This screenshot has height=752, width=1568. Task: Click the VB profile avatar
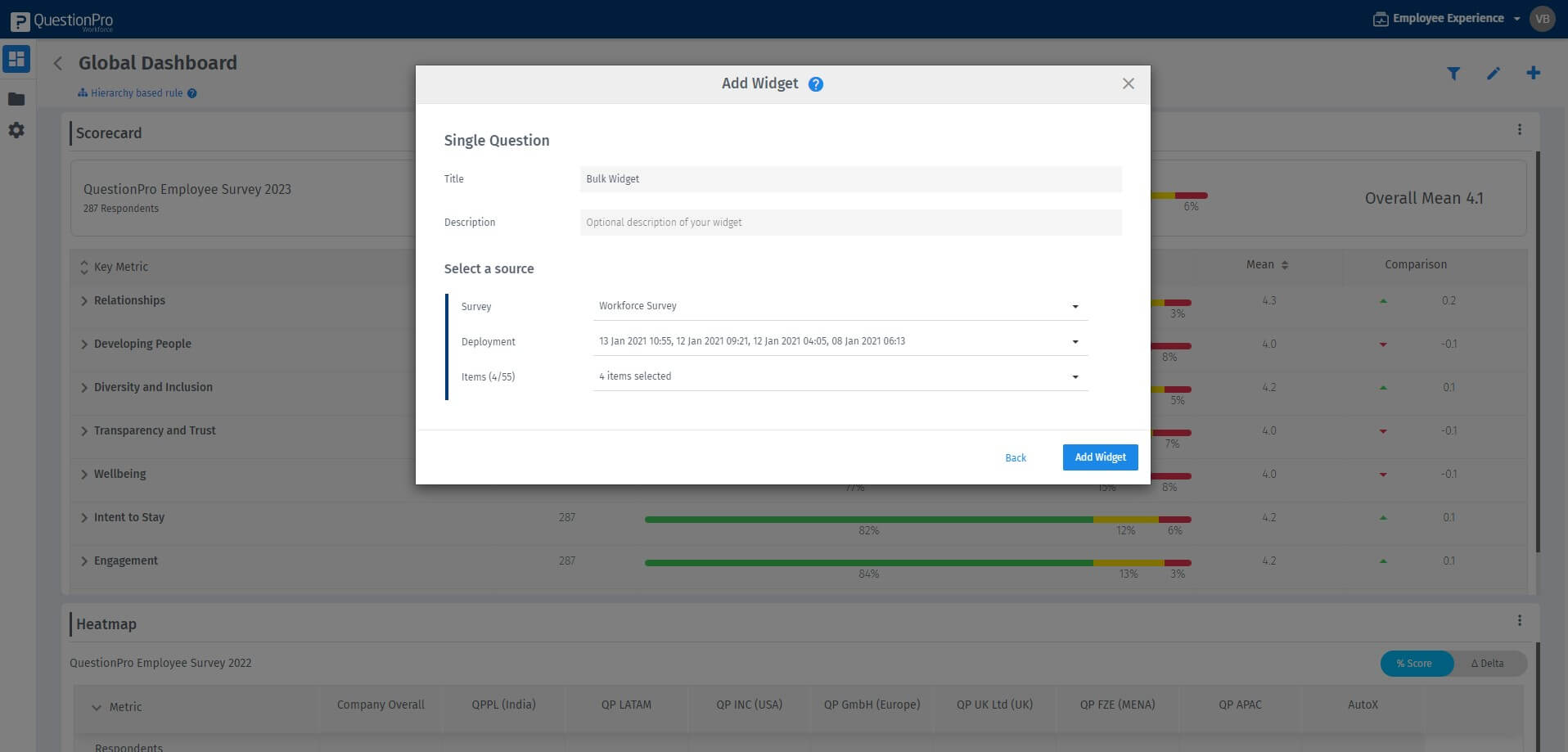1541,17
